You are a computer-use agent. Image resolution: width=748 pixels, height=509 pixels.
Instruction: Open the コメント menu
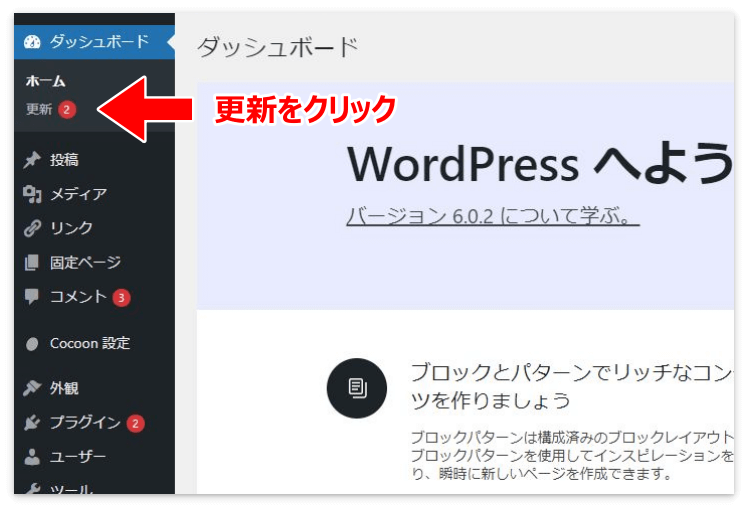(94, 297)
